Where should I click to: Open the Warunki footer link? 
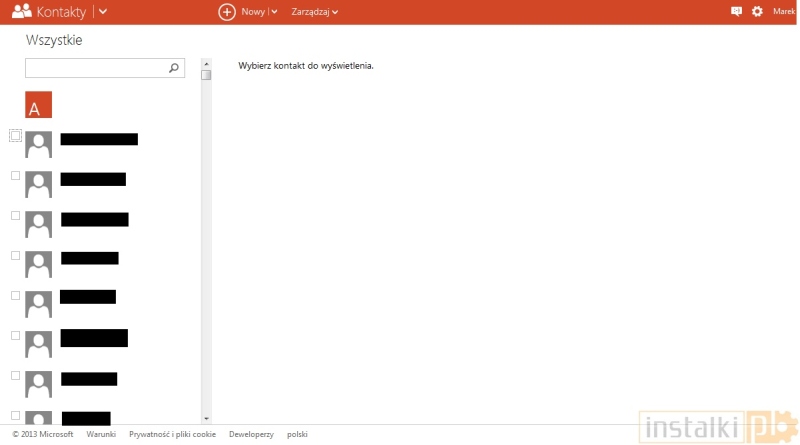101,434
